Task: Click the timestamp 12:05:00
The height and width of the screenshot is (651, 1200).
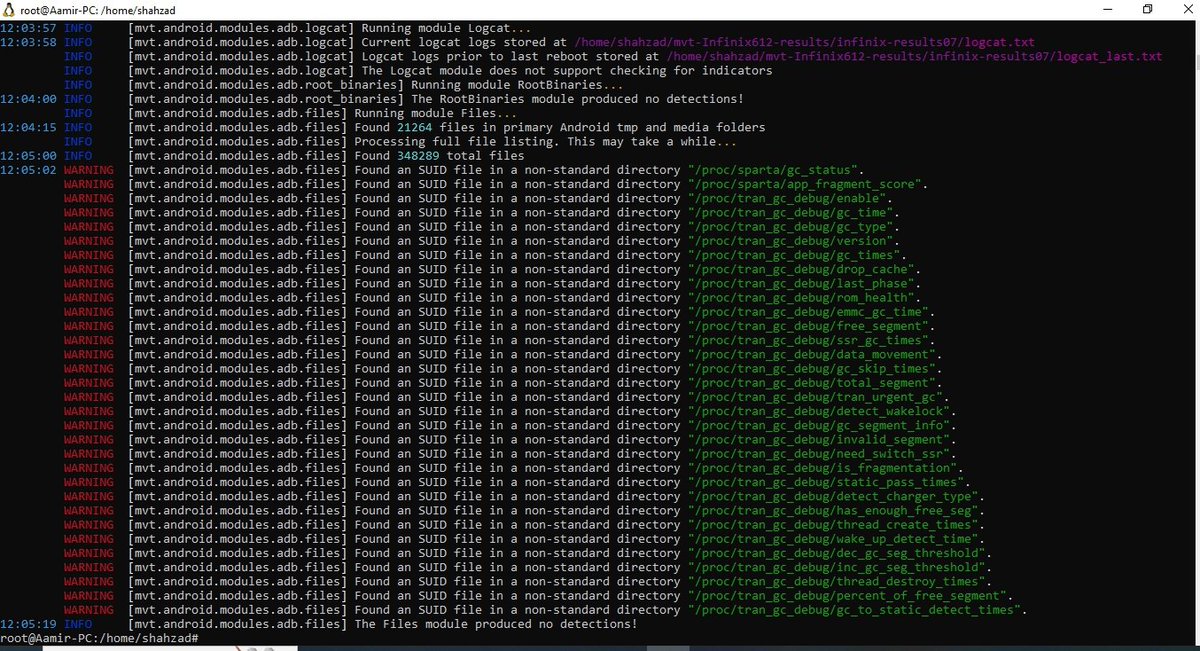Action: click(x=28, y=156)
